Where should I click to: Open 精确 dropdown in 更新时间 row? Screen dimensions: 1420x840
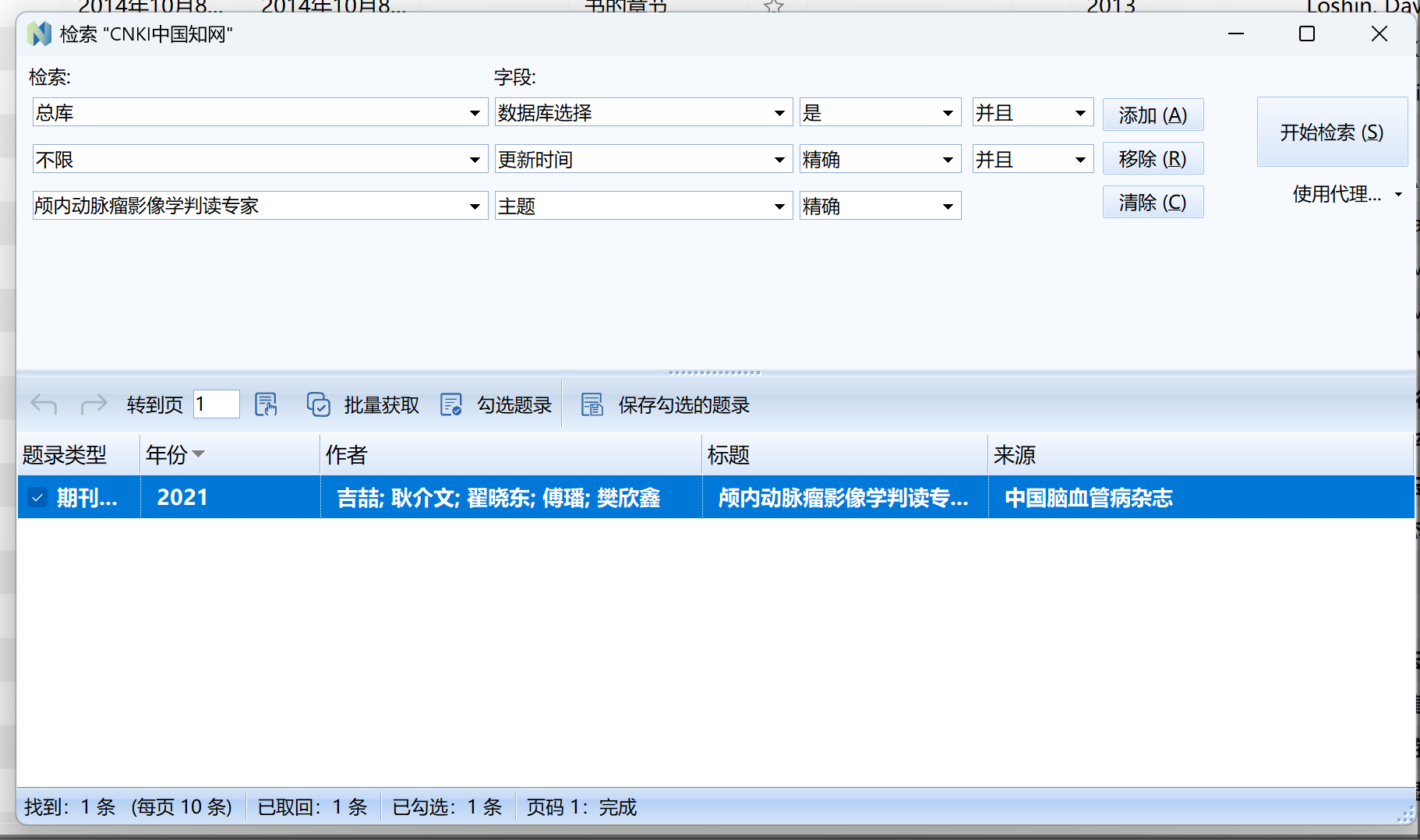[x=948, y=160]
